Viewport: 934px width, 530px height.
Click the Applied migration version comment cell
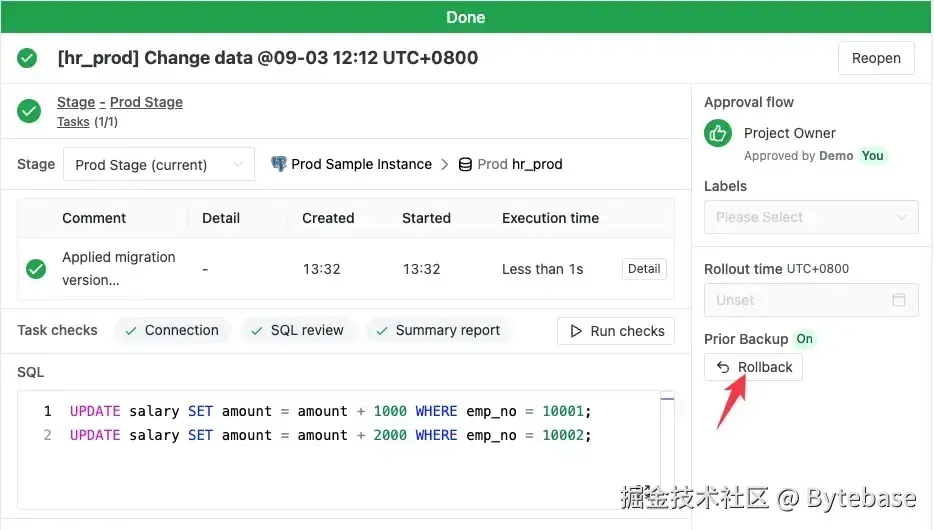pyautogui.click(x=119, y=269)
